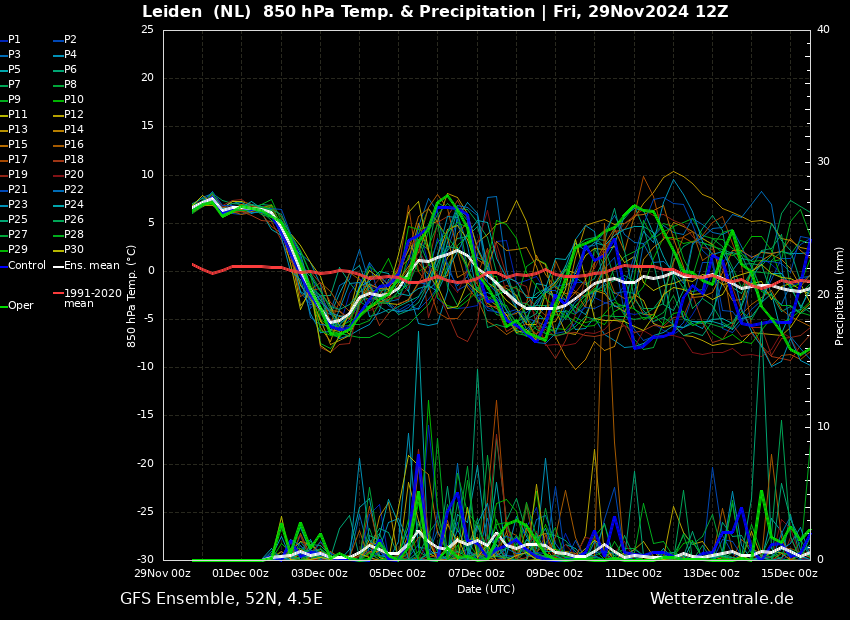Click the 850 hPa Temp. axis title
Screen dimensions: 850x620
click(132, 295)
